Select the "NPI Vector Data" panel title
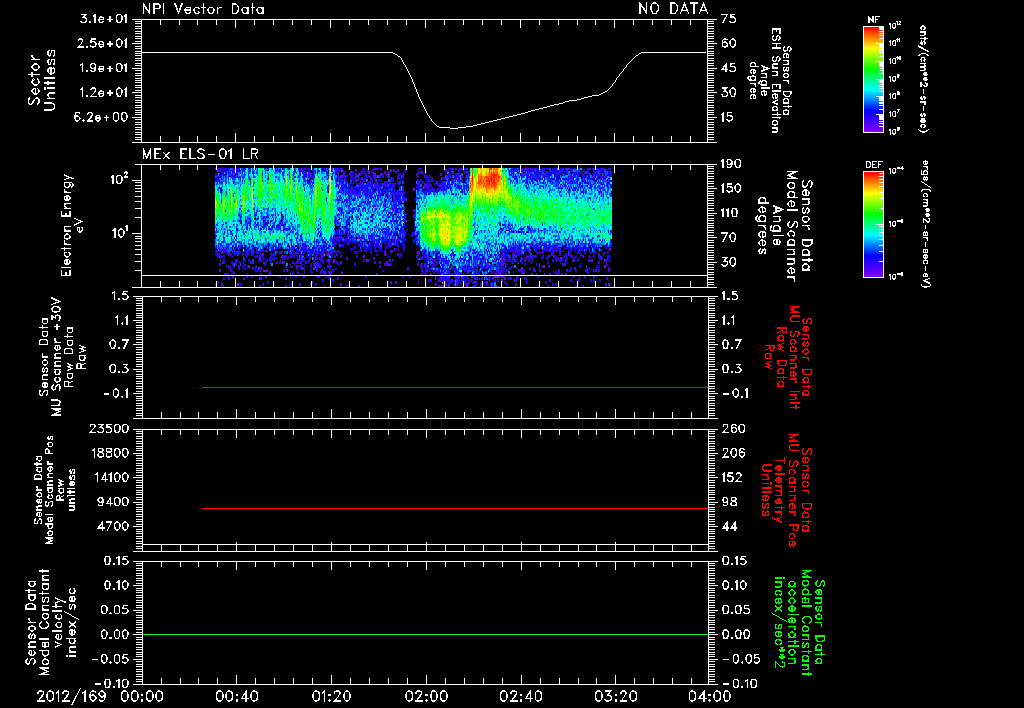This screenshot has width=1024, height=708. coord(203,9)
